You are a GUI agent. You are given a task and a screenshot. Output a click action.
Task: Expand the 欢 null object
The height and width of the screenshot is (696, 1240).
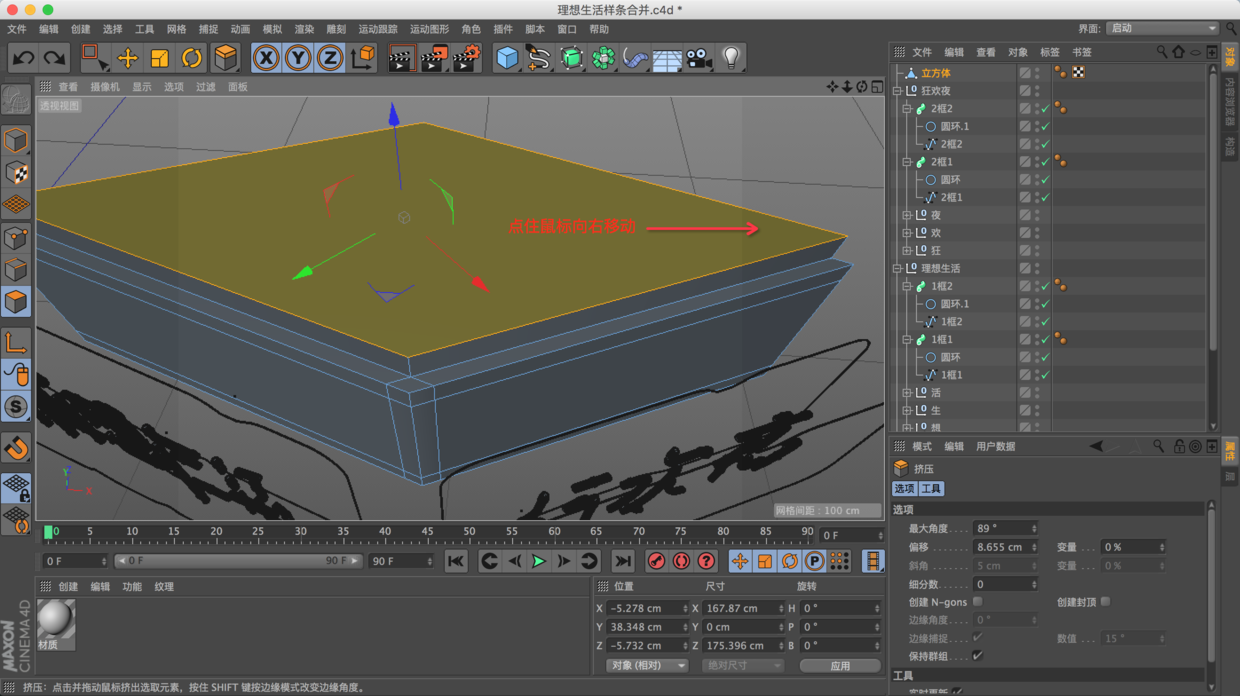(x=907, y=233)
